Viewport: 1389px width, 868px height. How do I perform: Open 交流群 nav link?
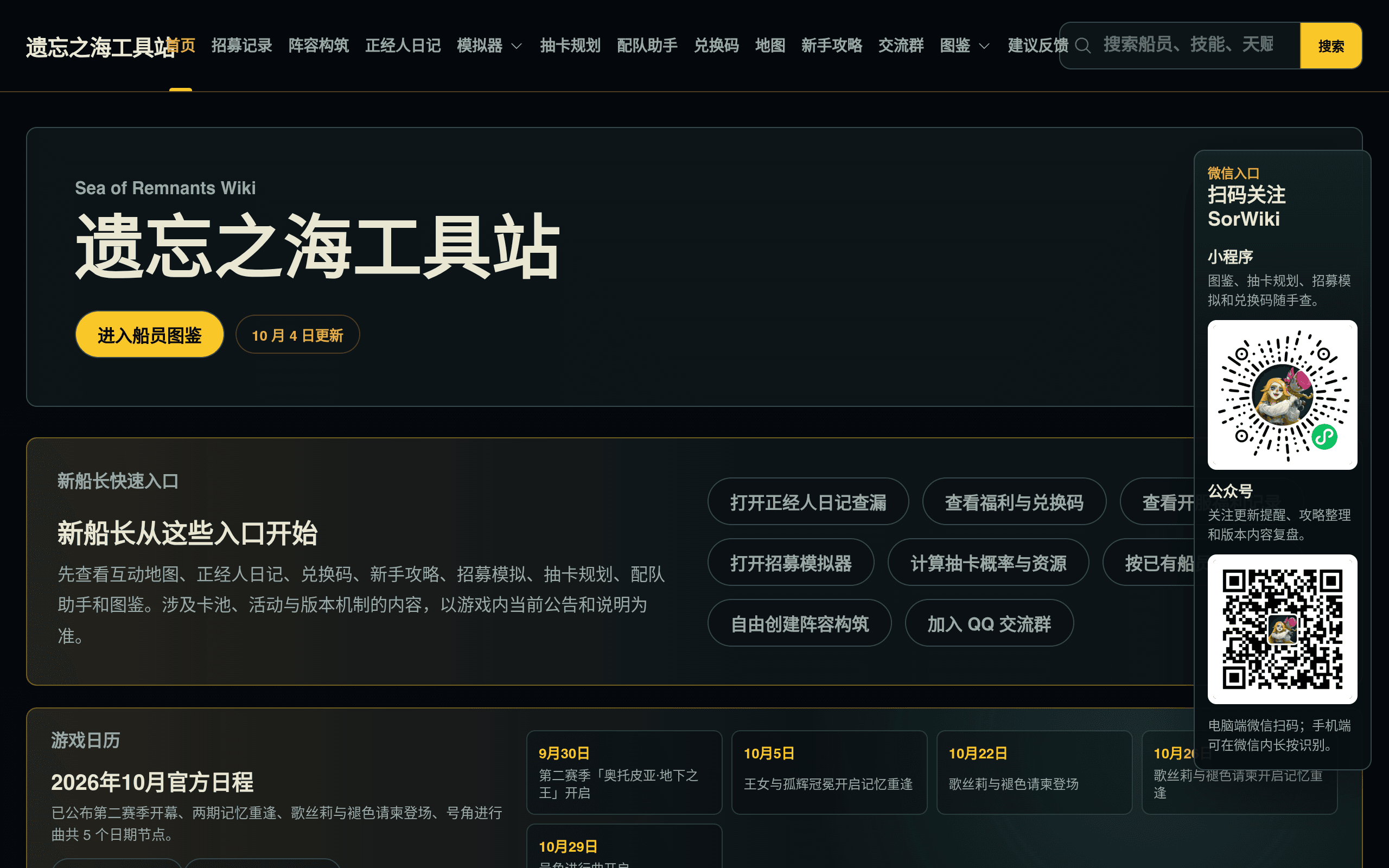[x=901, y=46]
